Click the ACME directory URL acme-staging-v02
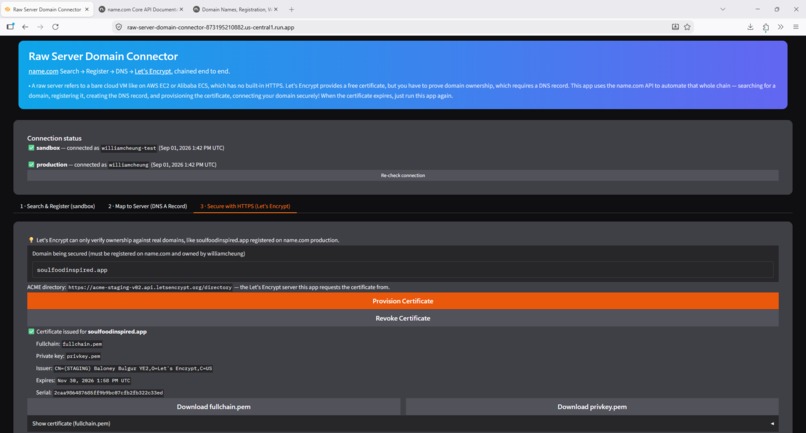The width and height of the screenshot is (806, 433). [x=150, y=287]
